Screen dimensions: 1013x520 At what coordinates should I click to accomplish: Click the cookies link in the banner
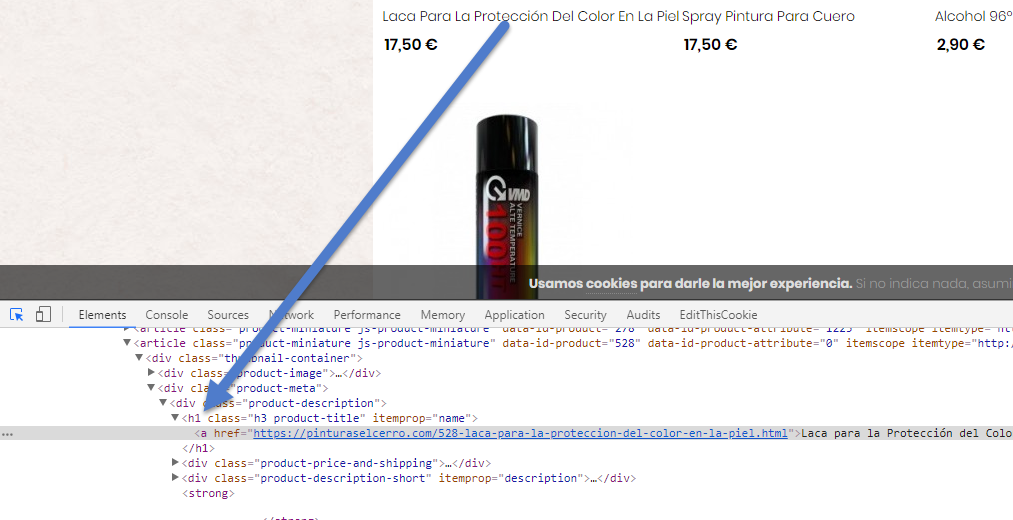point(611,284)
